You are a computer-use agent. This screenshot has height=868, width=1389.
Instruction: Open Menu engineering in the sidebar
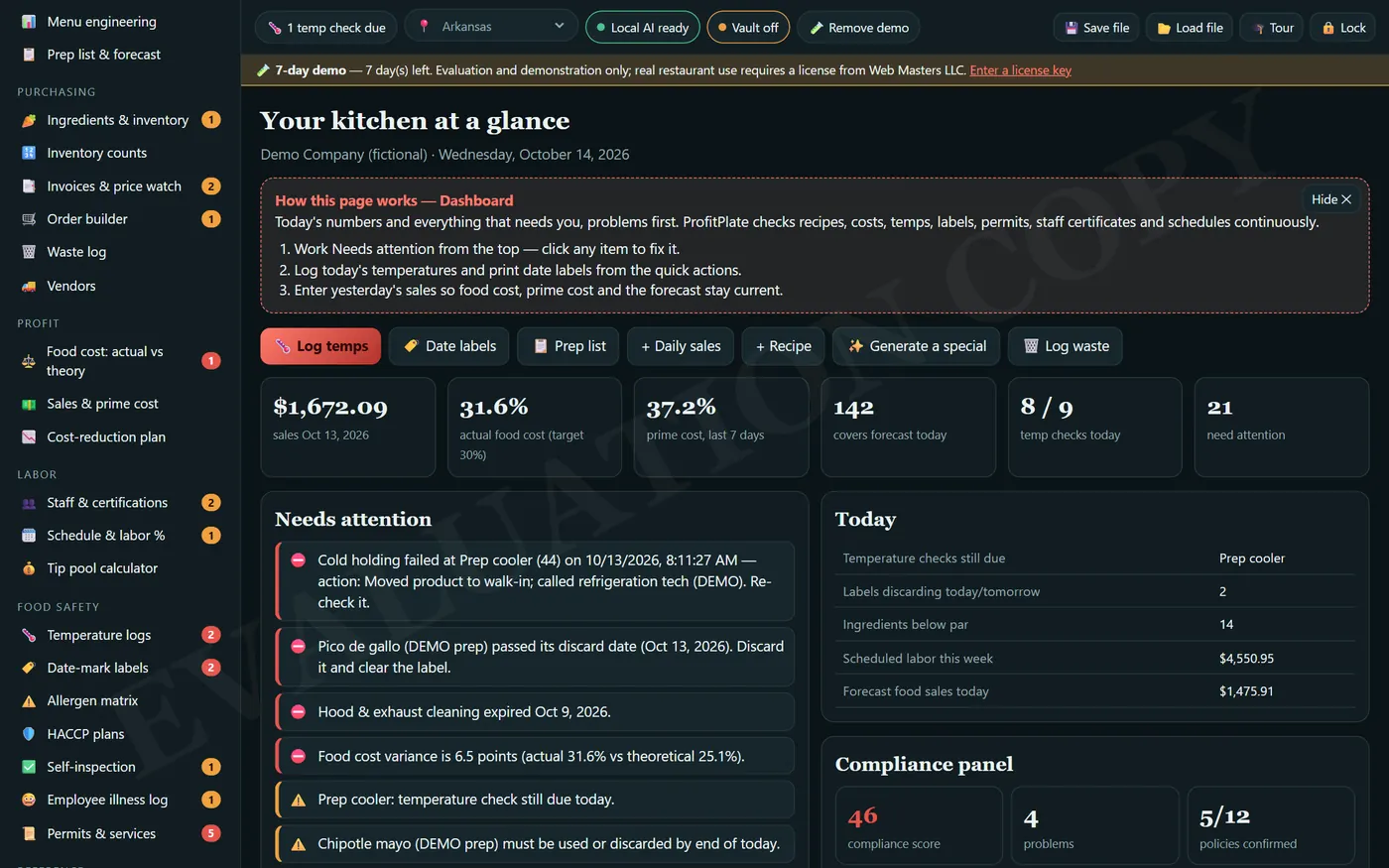[x=120, y=21]
